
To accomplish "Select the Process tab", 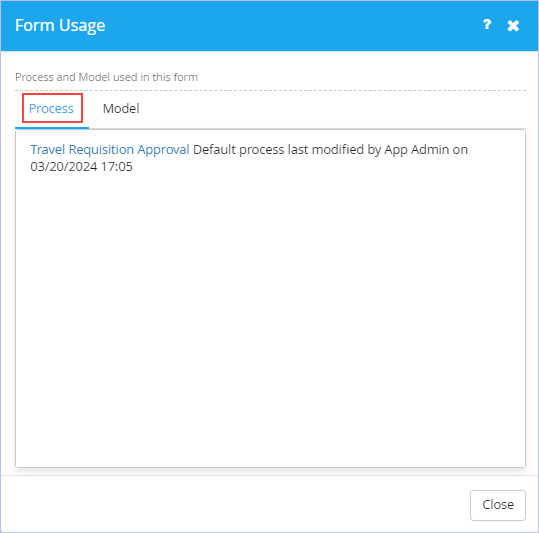I will (51, 109).
